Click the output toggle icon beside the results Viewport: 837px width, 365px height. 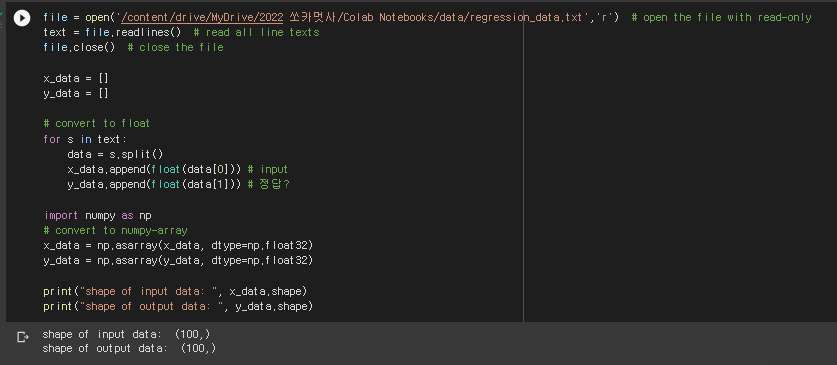click(22, 337)
